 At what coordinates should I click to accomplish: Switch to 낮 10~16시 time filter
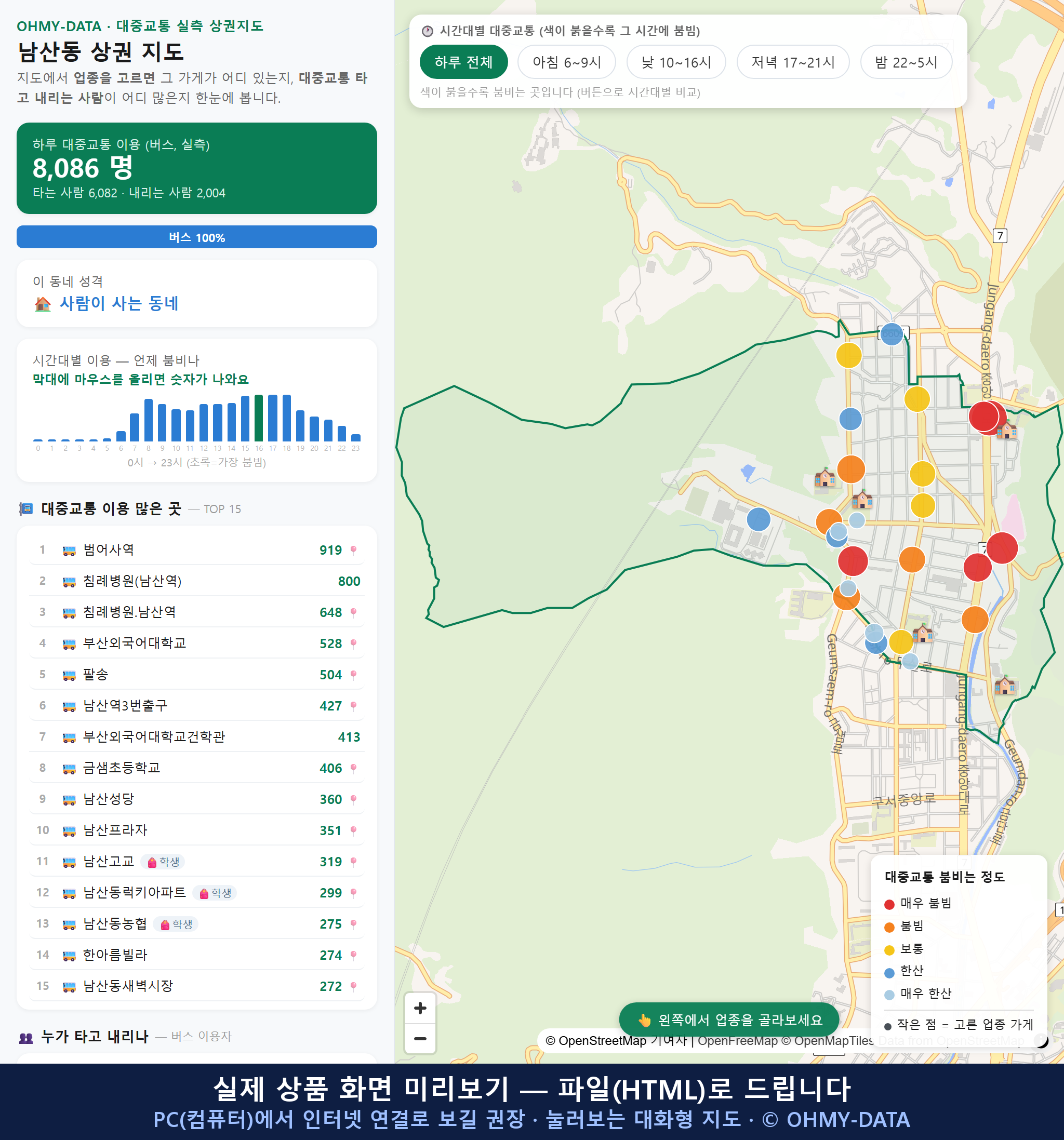[x=676, y=62]
